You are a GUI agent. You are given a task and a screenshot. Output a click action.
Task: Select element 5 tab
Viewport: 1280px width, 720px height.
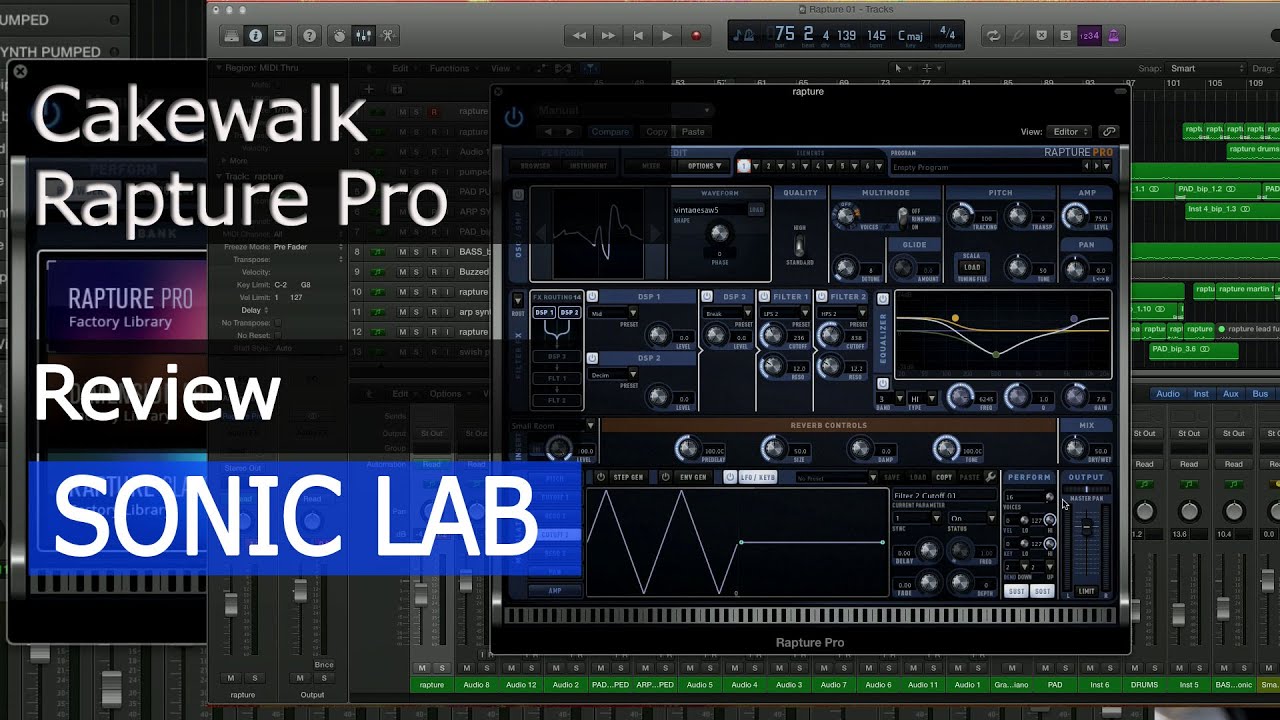(842, 166)
